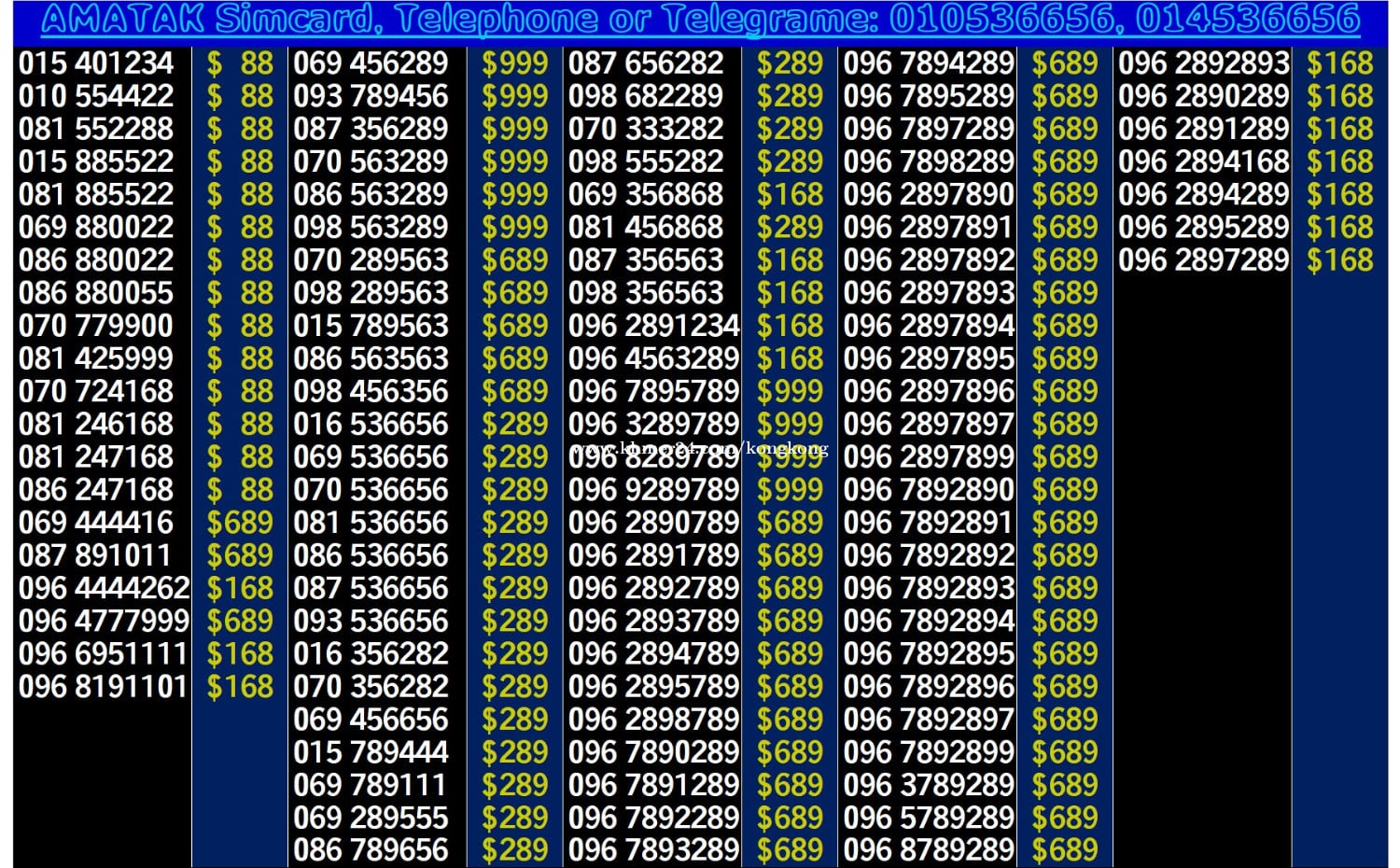This screenshot has width=1400, height=868.
Task: Select phone number 096 2892893
Action: coord(1204,63)
